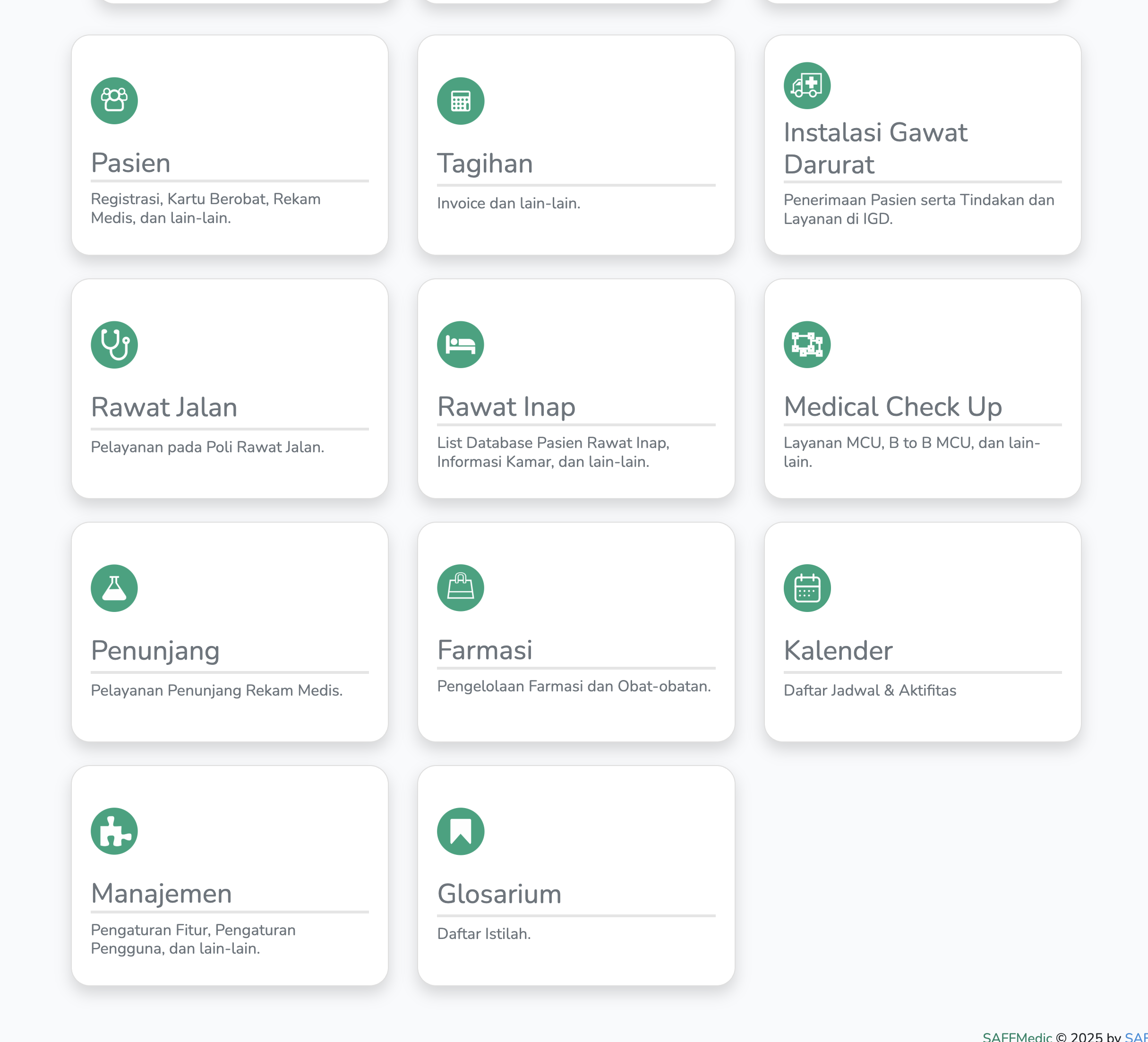The height and width of the screenshot is (1042, 1148).
Task: Click the Daftar Istilah description card
Action: click(x=483, y=934)
